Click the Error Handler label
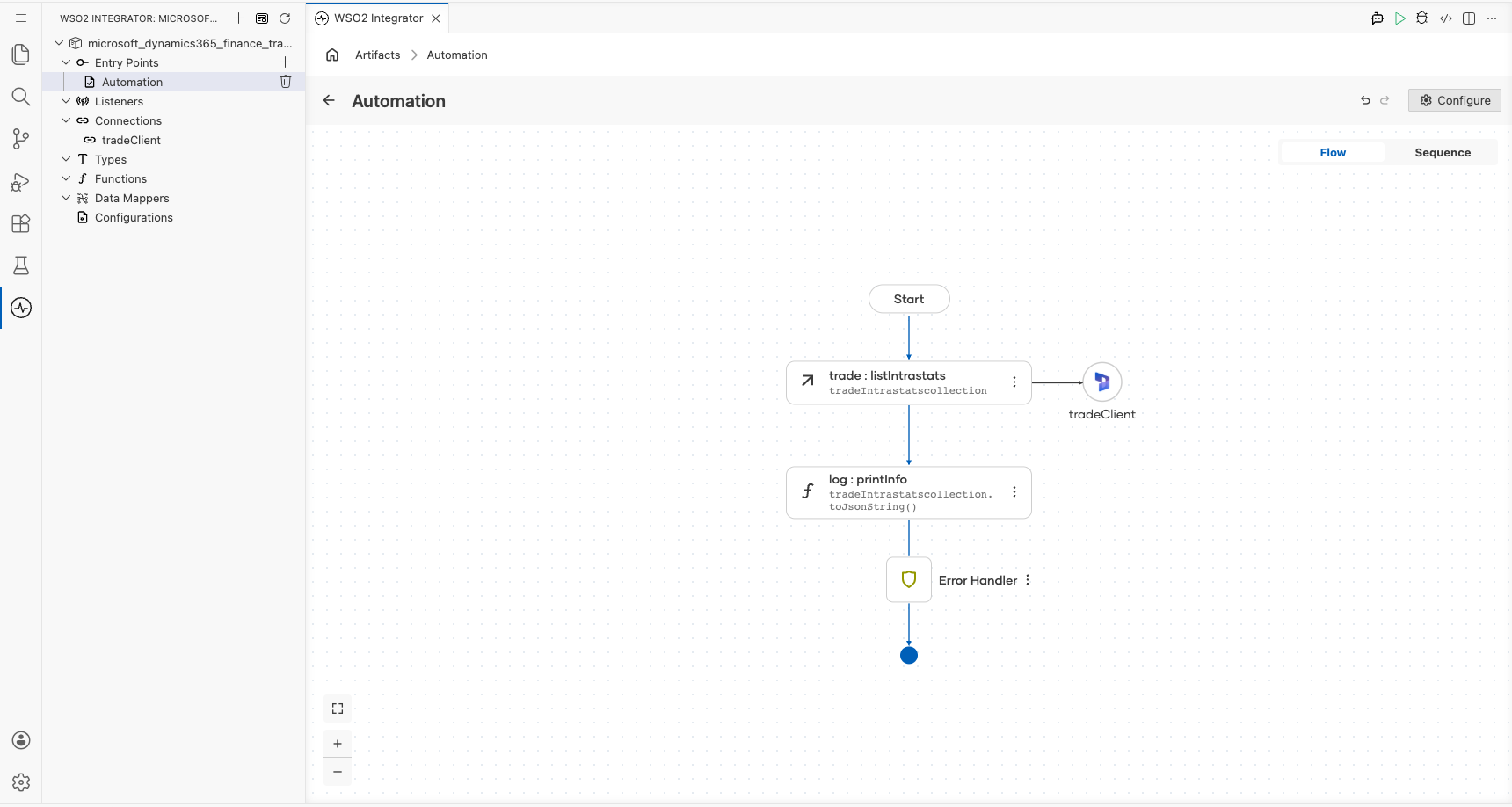This screenshot has width=1512, height=807. tap(978, 580)
